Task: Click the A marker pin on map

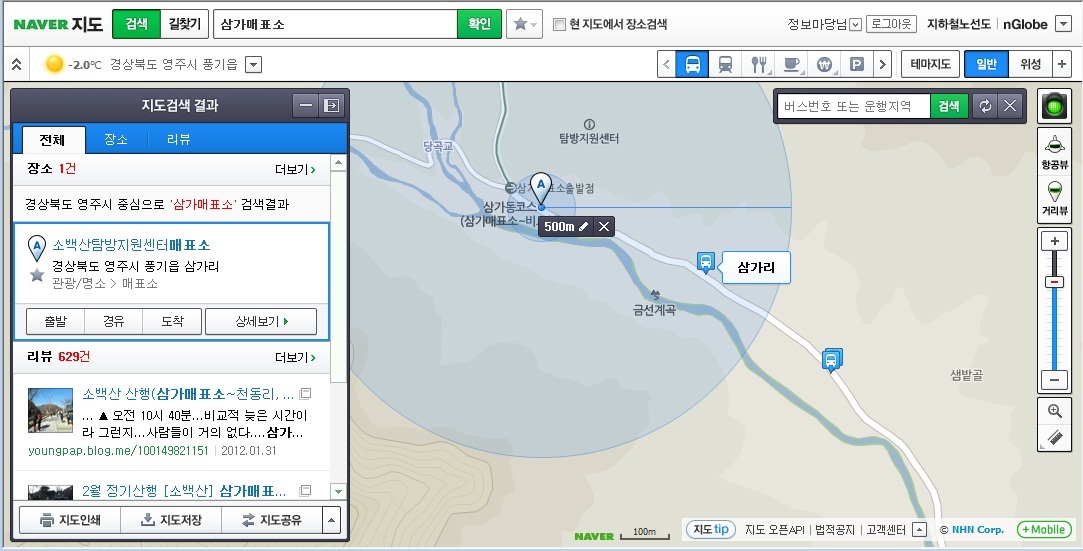Action: coord(541,188)
